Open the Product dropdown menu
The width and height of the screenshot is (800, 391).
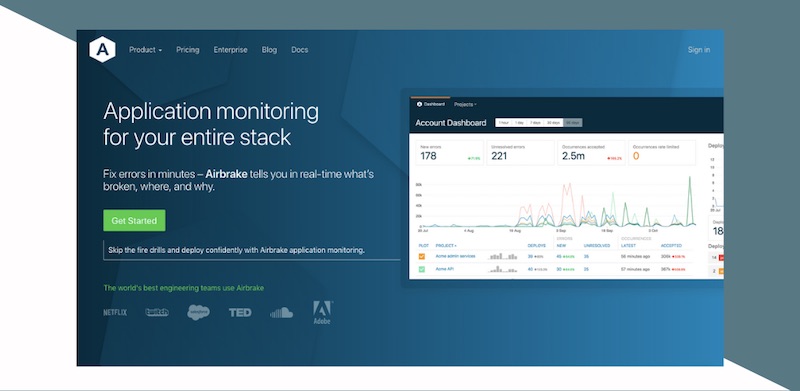[145, 50]
